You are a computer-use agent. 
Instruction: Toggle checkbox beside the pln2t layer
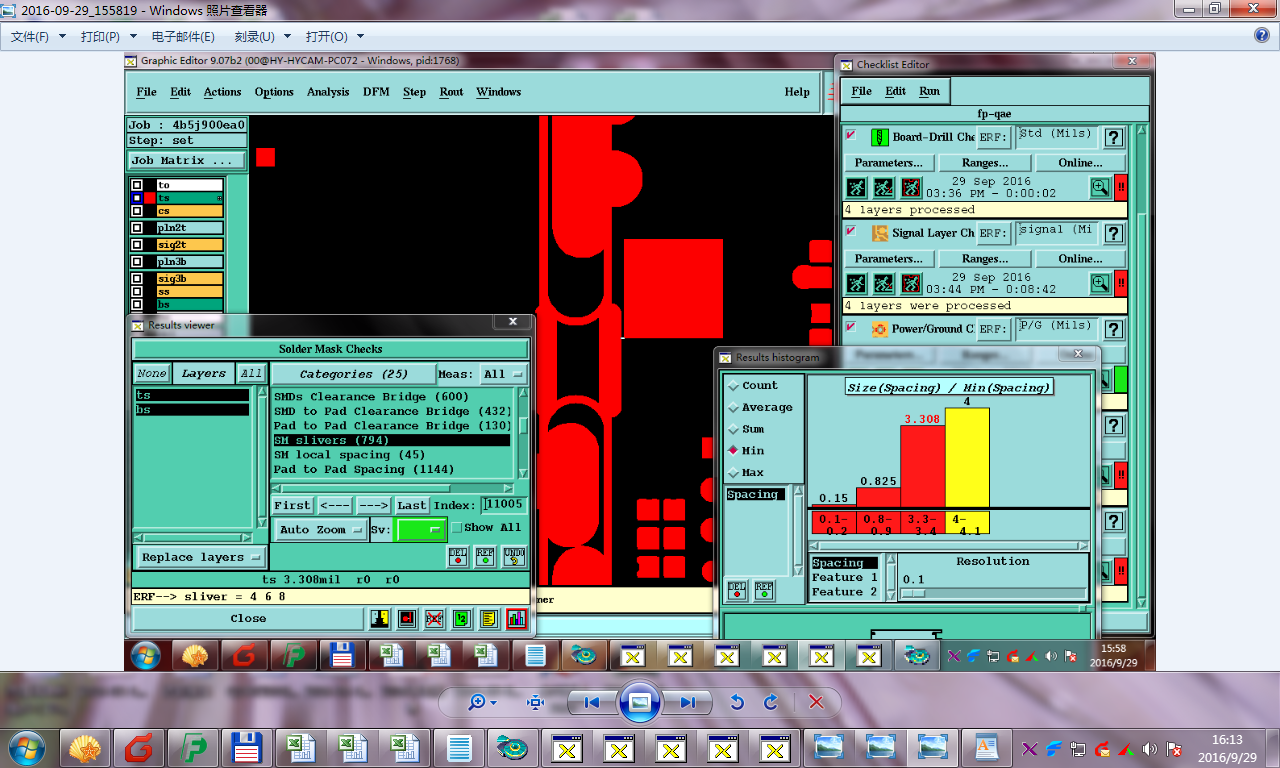tap(137, 228)
